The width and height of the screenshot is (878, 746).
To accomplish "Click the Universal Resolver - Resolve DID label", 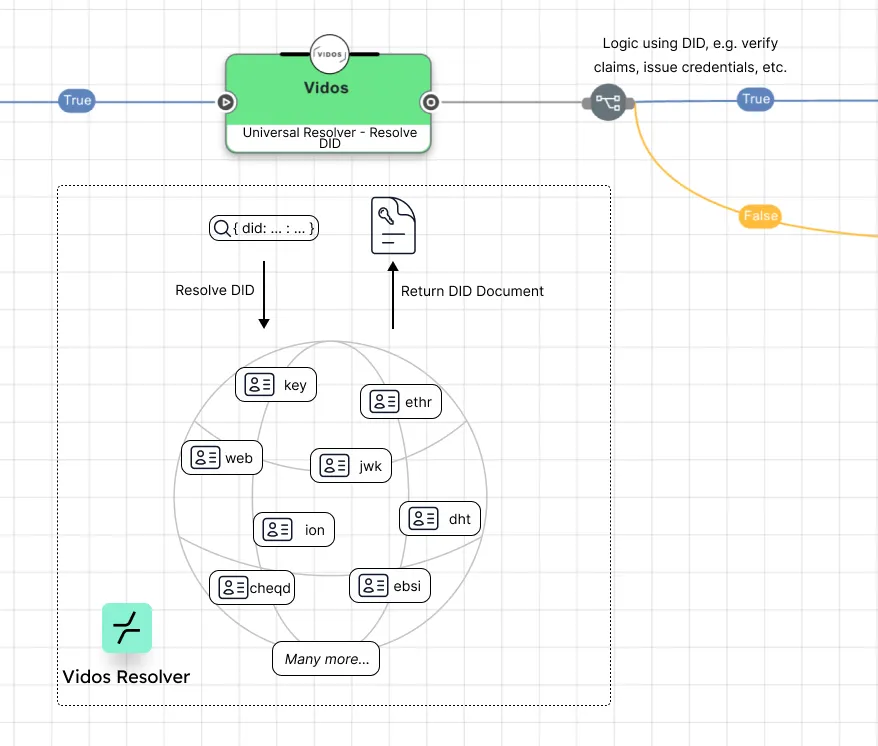I will click(x=330, y=138).
